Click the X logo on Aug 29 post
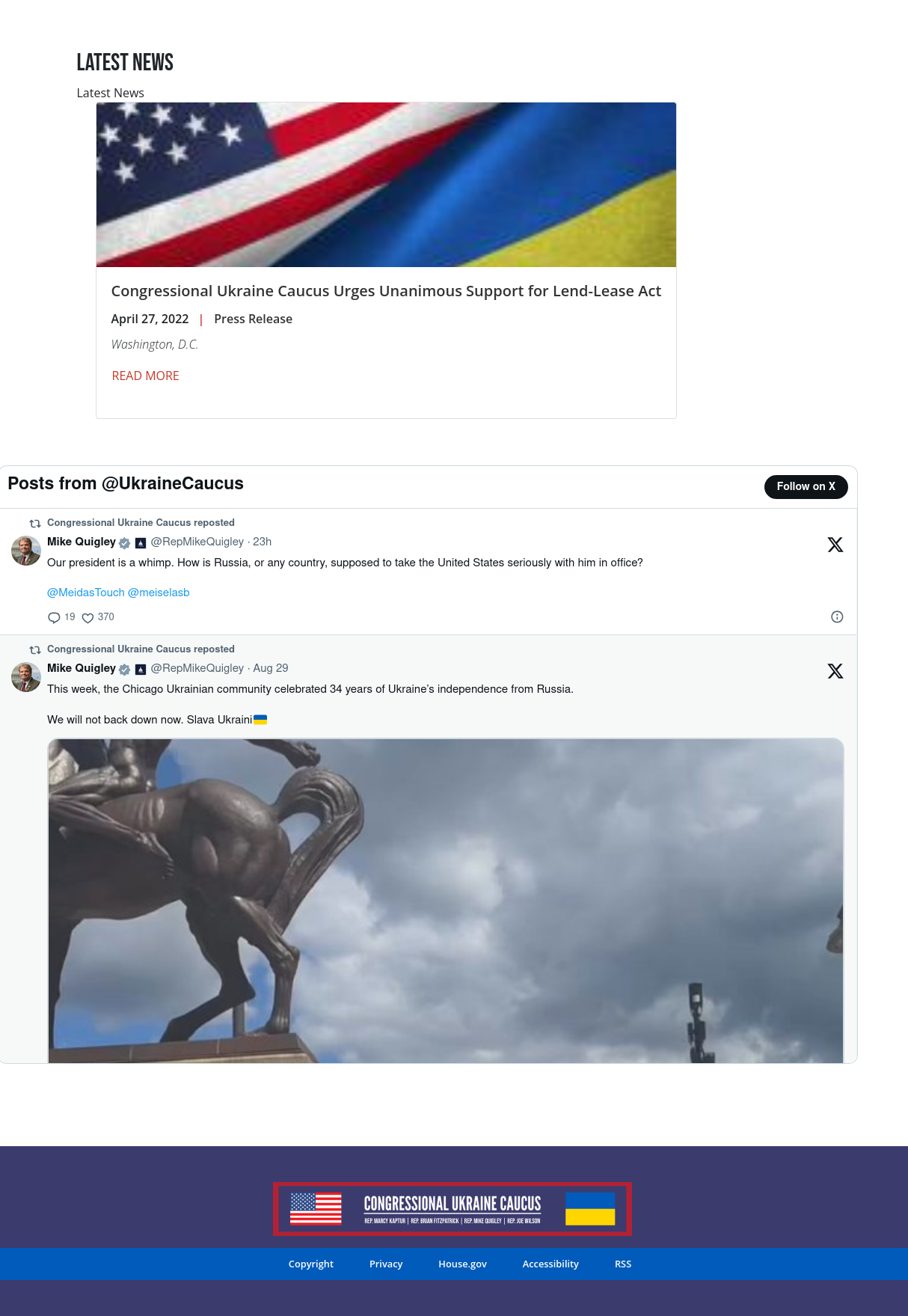 [x=835, y=671]
